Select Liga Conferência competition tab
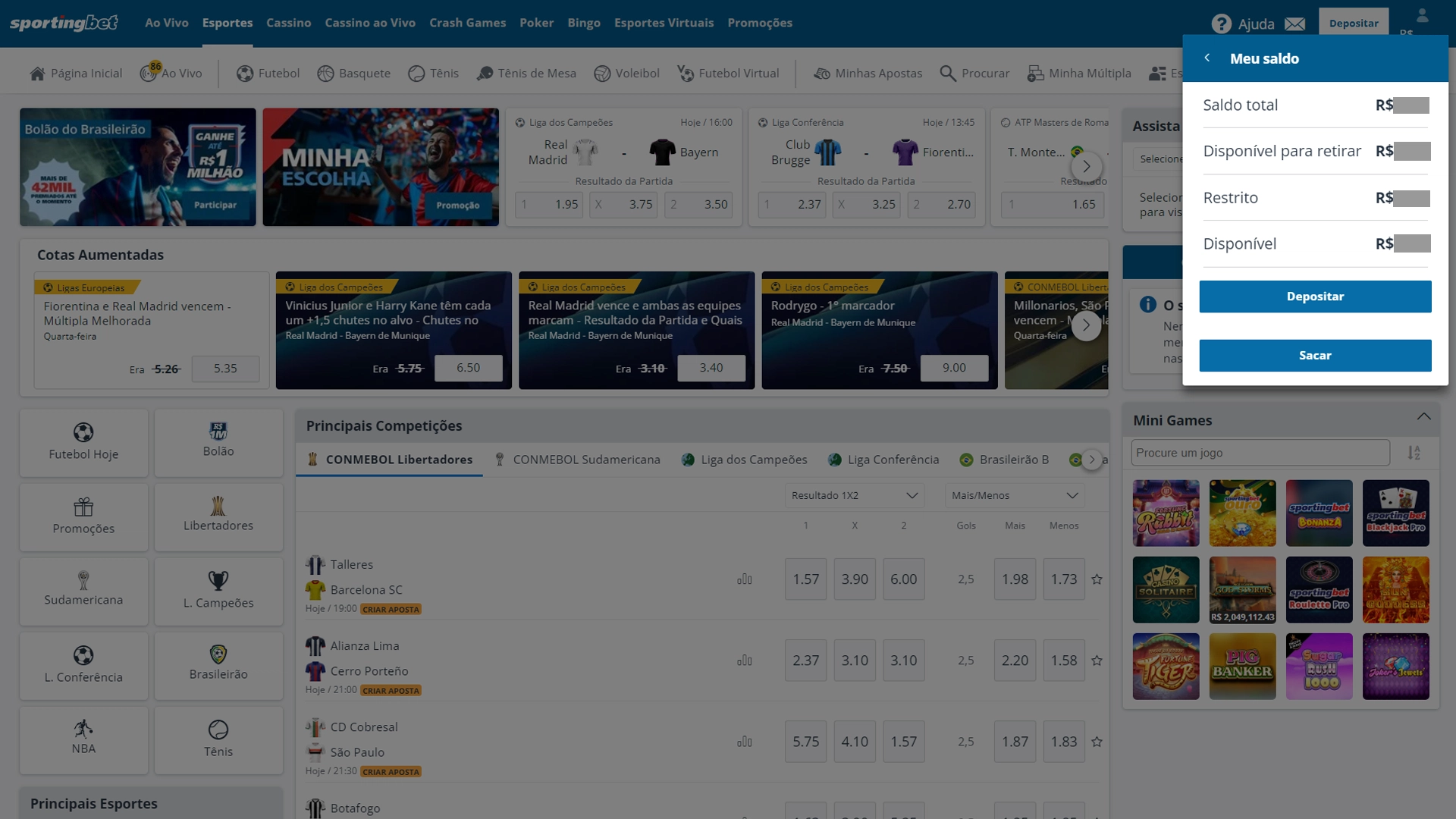Viewport: 1456px width, 819px height. click(x=883, y=460)
